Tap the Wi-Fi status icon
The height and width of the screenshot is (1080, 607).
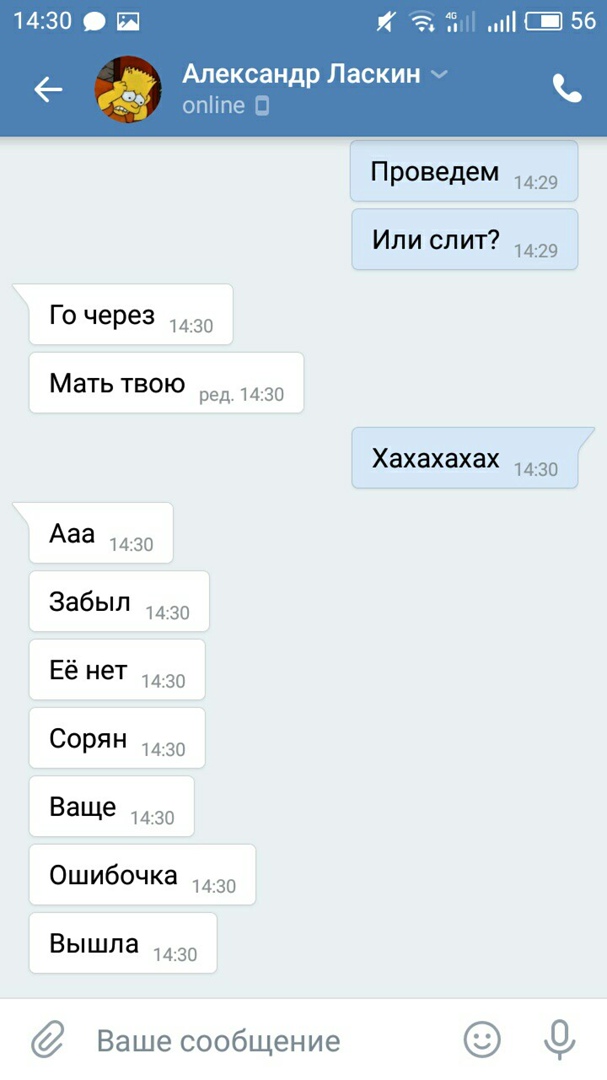(x=421, y=22)
